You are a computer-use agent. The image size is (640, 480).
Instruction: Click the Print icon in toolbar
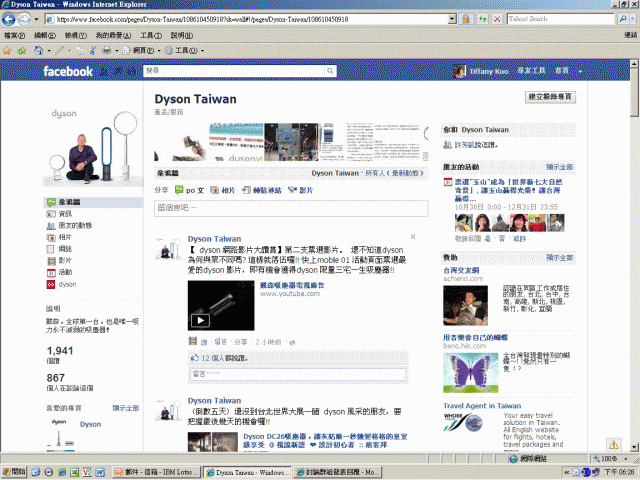coord(107,51)
